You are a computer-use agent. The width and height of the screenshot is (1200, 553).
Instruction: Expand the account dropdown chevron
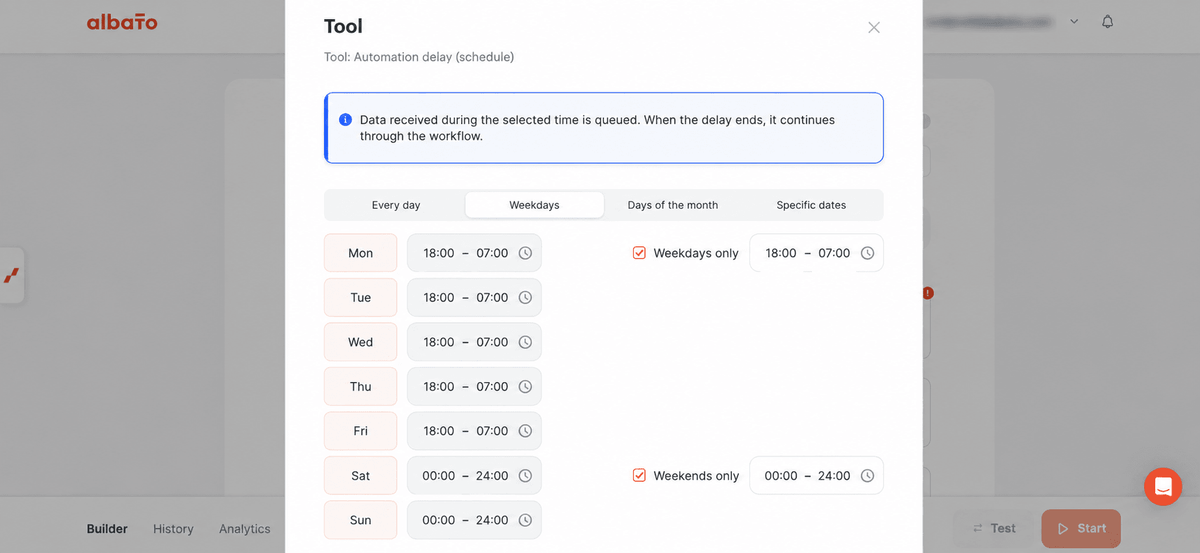click(x=1074, y=22)
